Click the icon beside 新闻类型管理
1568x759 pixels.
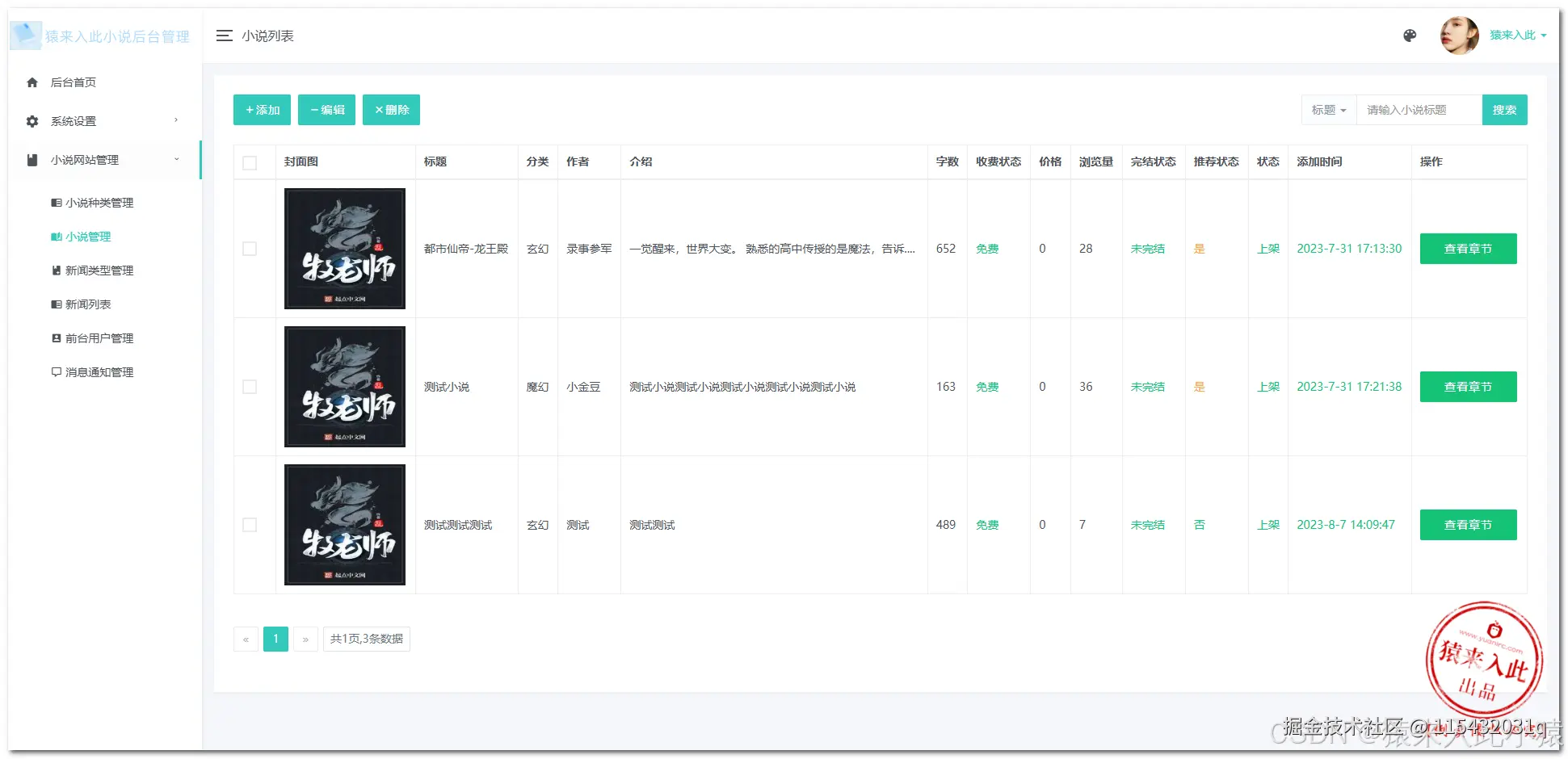pos(57,270)
